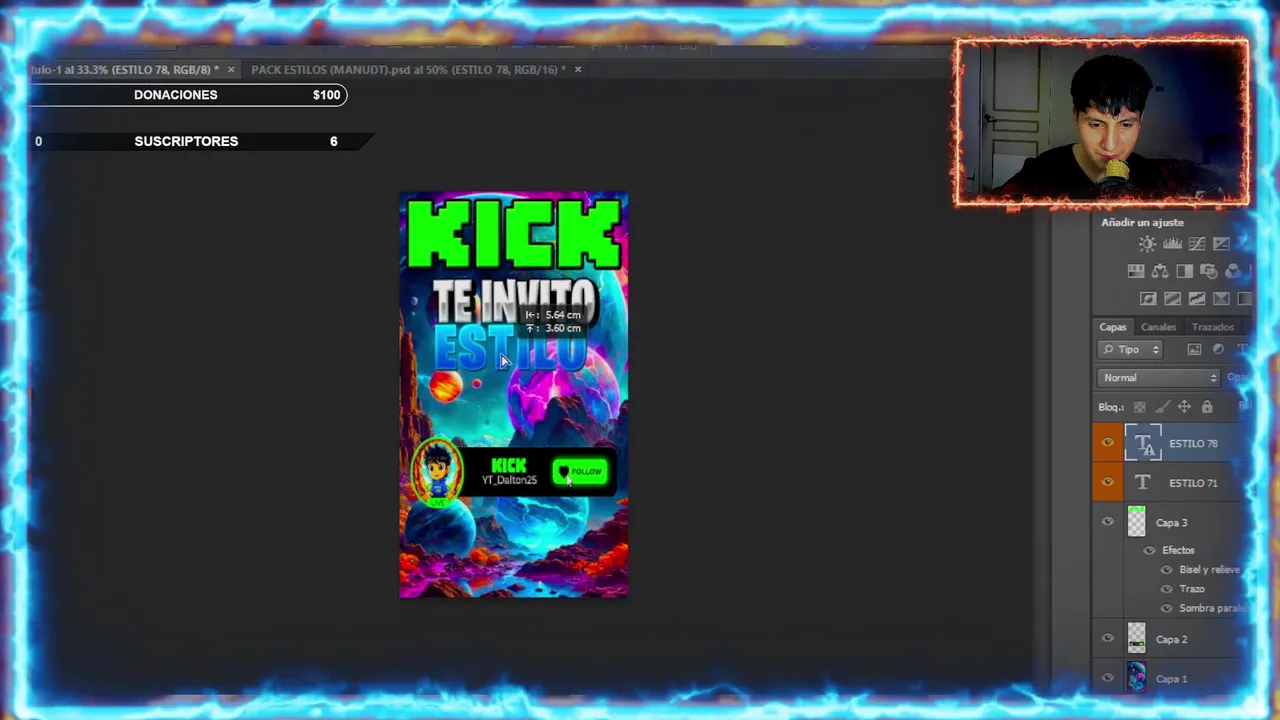
Task: Toggle Bisel y relieve effect visibility
Action: [1166, 570]
